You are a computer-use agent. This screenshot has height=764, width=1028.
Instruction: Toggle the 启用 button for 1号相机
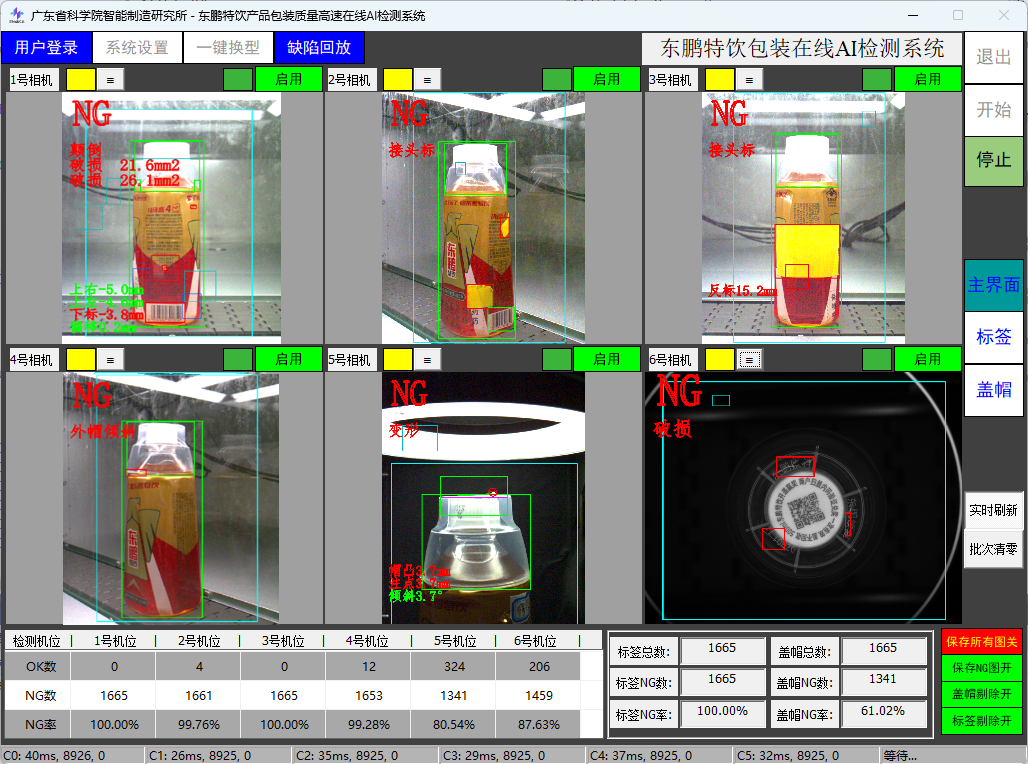coord(288,79)
